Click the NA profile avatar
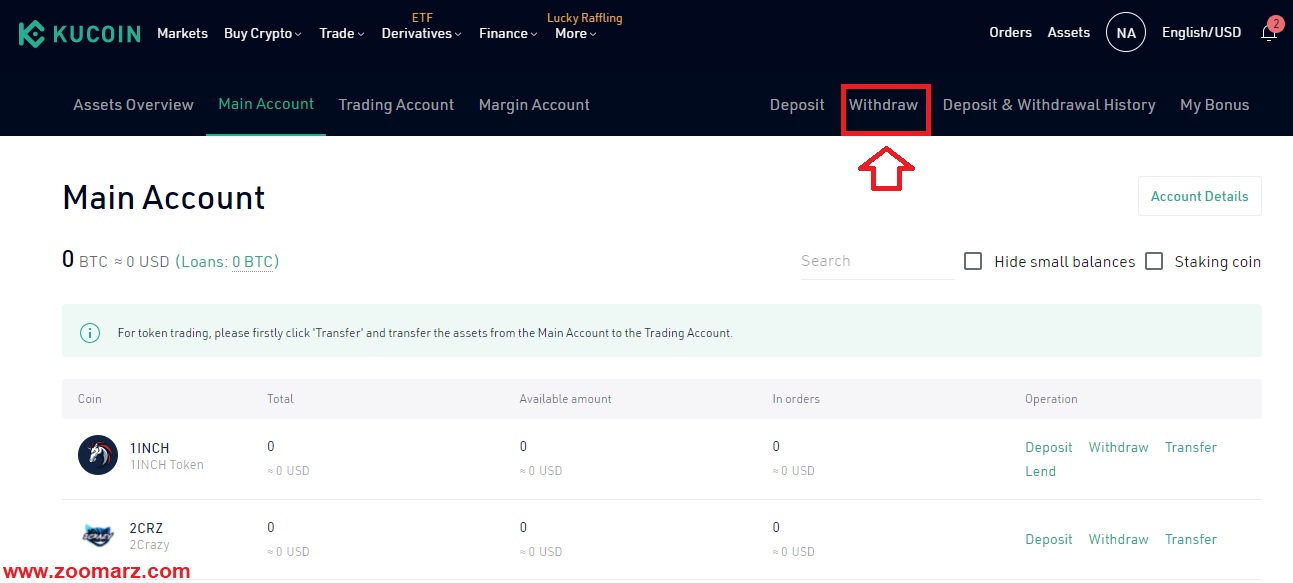 coord(1125,33)
